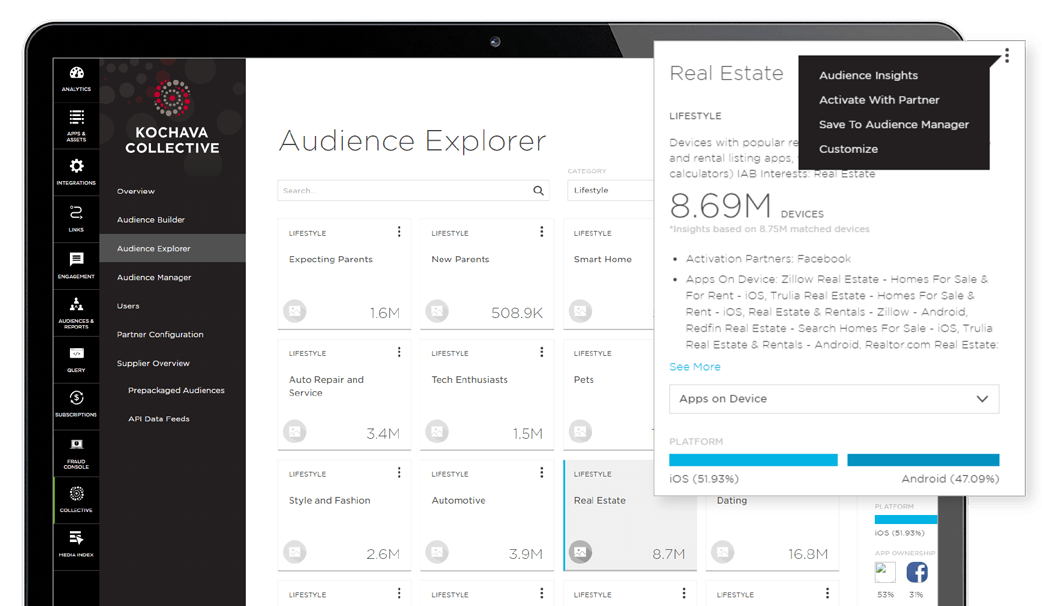Select the Pets audience card
Viewport: 1042px width, 606px height.
click(609, 395)
